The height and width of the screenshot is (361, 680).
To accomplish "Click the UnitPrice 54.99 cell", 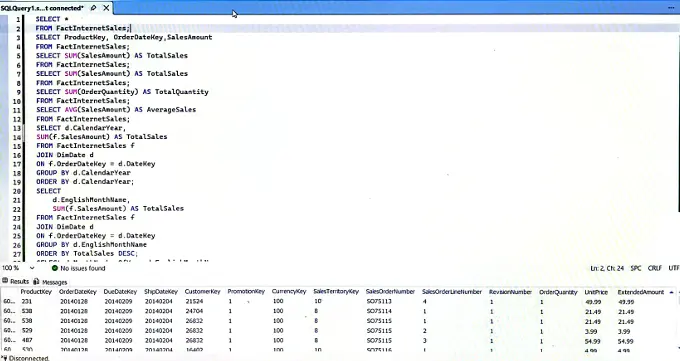I will 592,341.
